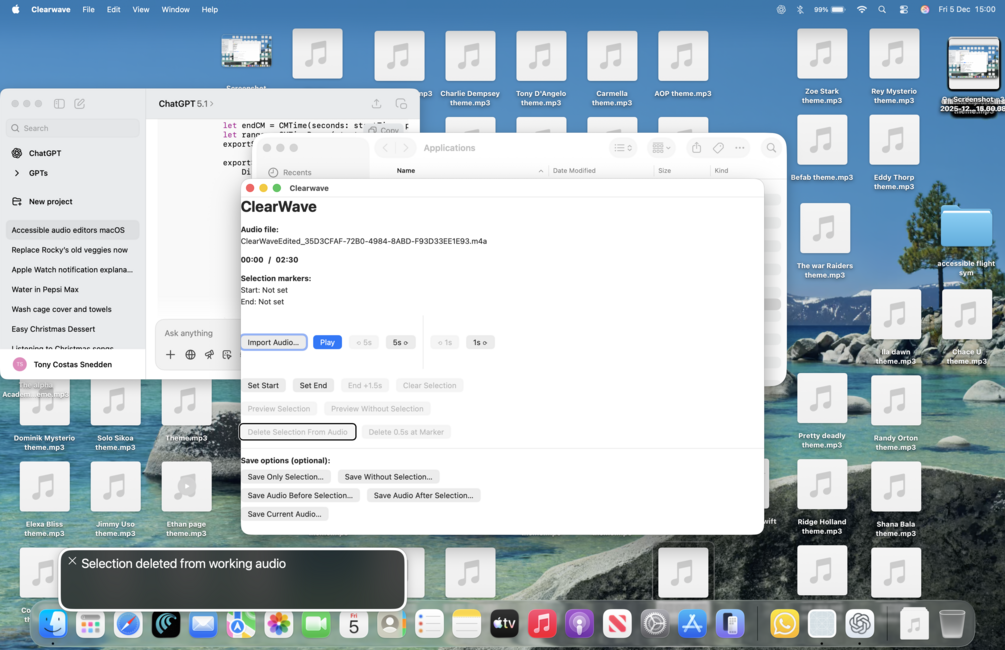Click the Import Audio... button

tap(274, 342)
